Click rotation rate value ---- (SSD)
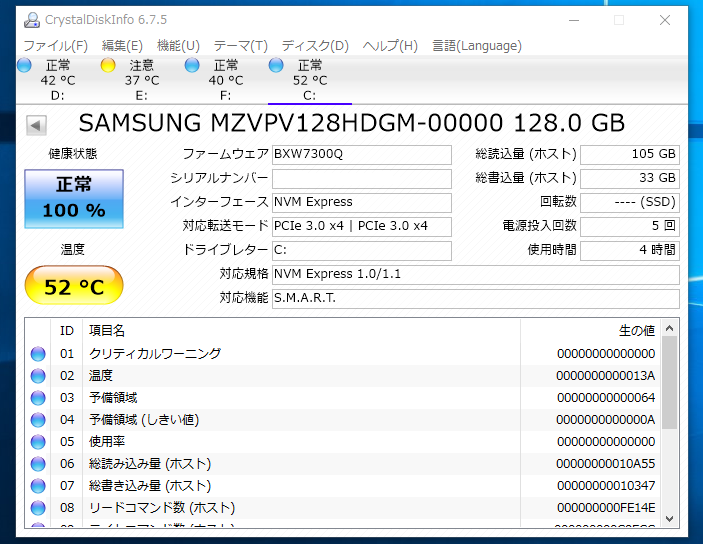The height and width of the screenshot is (544, 703). [x=630, y=202]
